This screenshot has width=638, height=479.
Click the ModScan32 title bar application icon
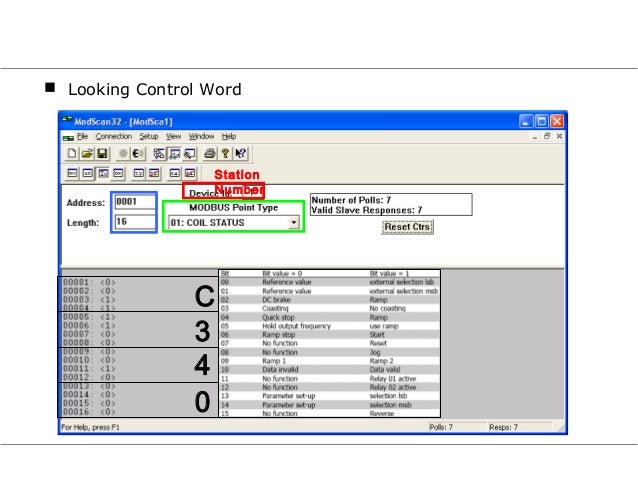(67, 121)
